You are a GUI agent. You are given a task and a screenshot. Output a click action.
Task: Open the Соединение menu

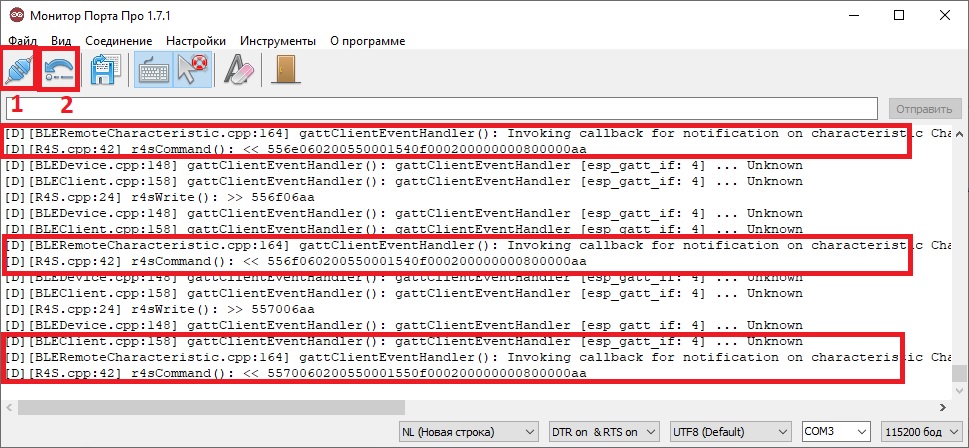tap(119, 41)
